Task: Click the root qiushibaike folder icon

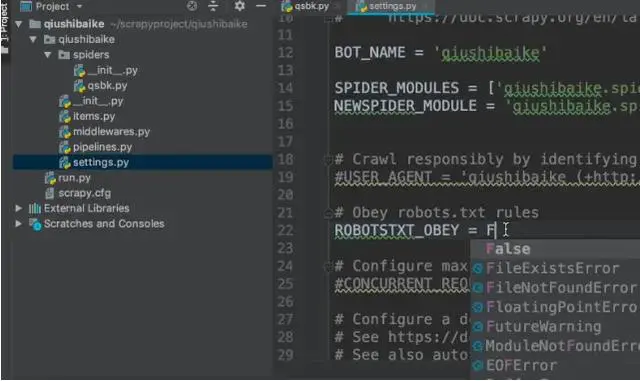Action: pos(35,24)
